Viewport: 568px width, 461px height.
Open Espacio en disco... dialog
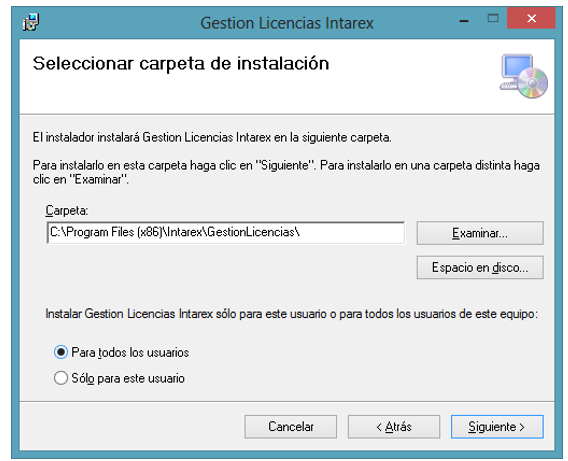tap(480, 268)
